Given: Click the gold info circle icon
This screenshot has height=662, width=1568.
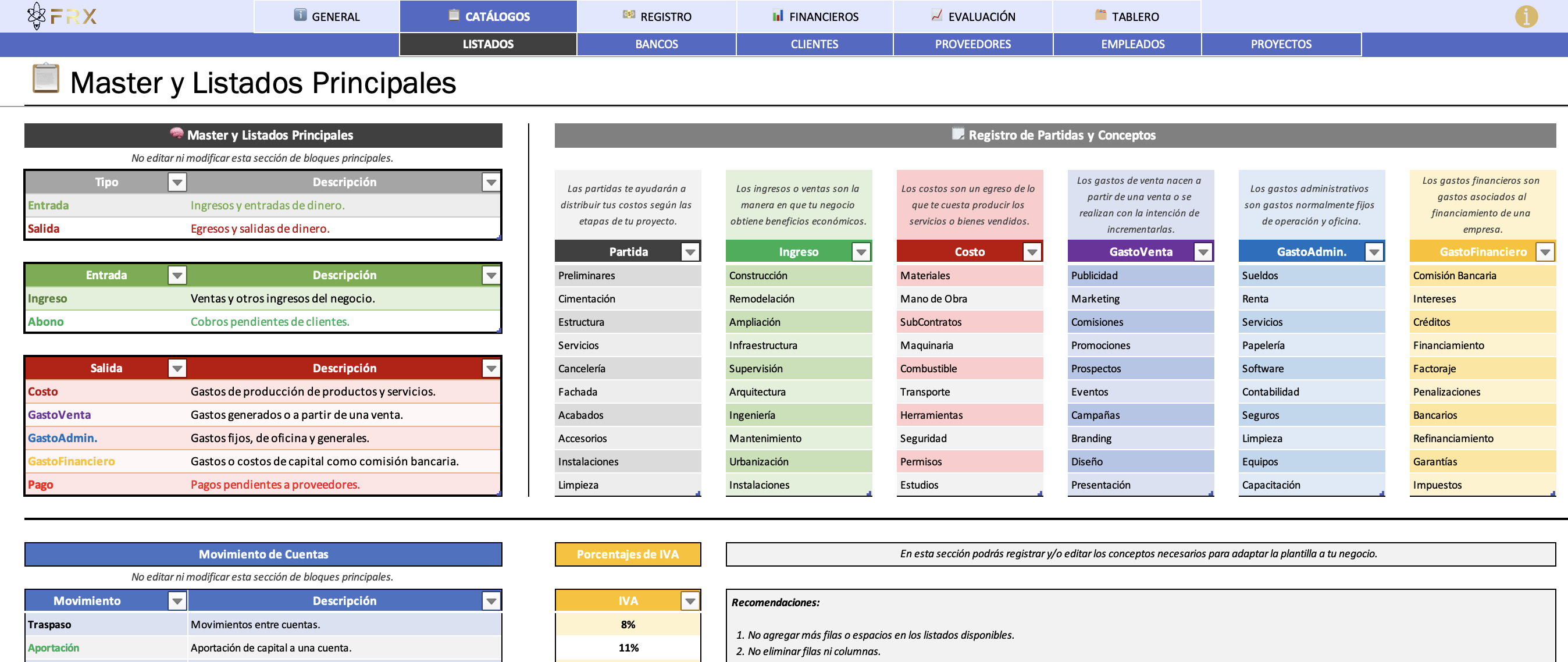Looking at the screenshot, I should click(1526, 16).
